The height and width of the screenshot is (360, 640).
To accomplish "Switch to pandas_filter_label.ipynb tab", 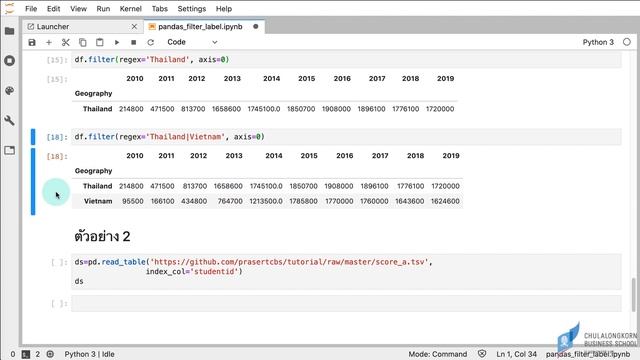I will click(x=204, y=27).
